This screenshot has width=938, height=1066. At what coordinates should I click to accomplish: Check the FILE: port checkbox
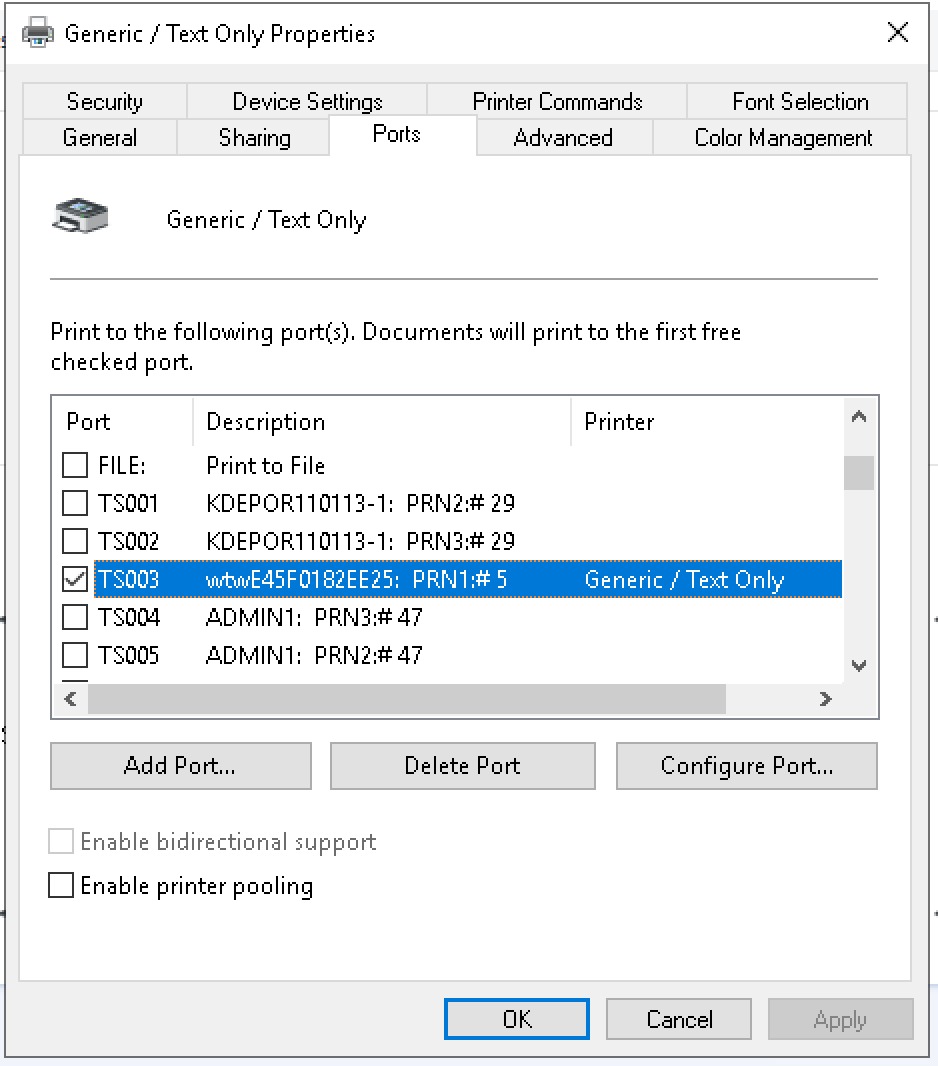point(75,465)
